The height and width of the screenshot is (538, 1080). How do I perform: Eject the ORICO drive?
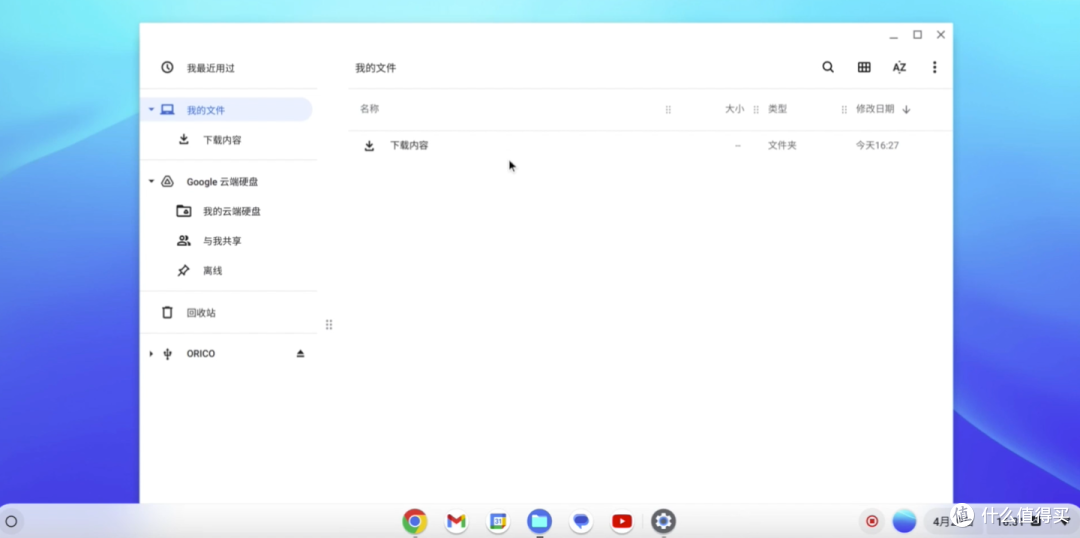pos(300,353)
